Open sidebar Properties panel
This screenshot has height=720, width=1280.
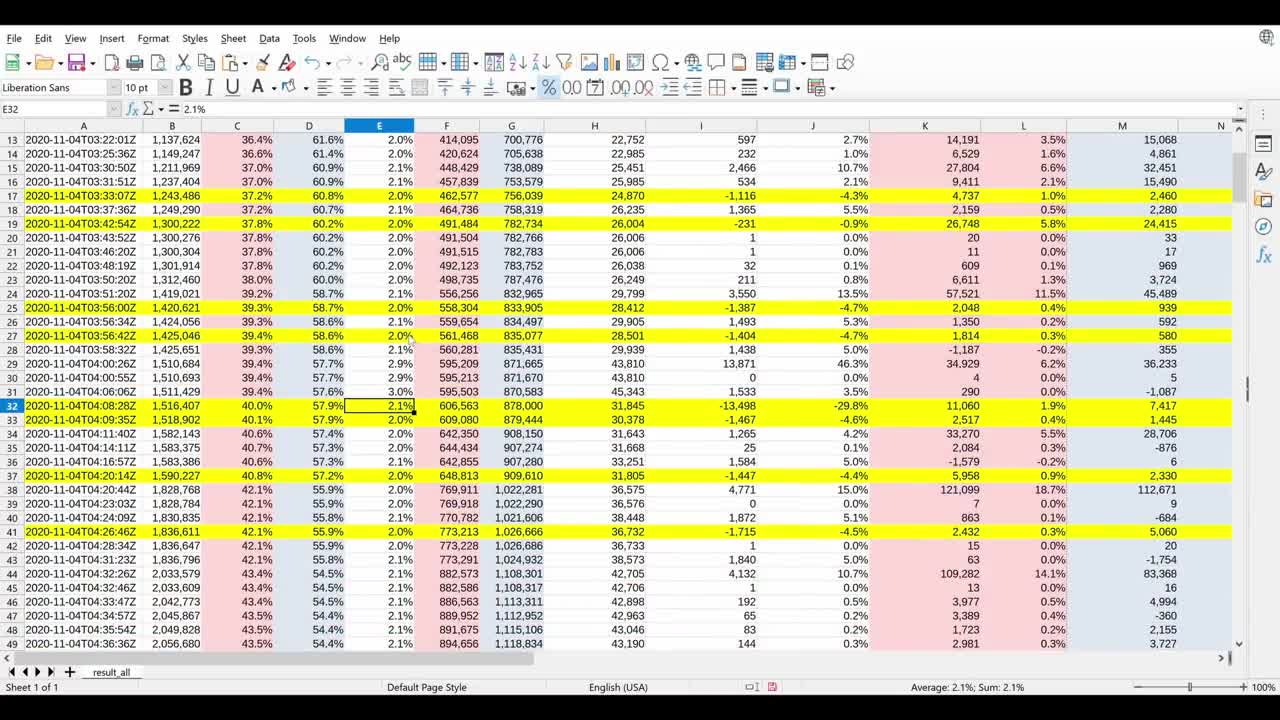(x=1263, y=145)
